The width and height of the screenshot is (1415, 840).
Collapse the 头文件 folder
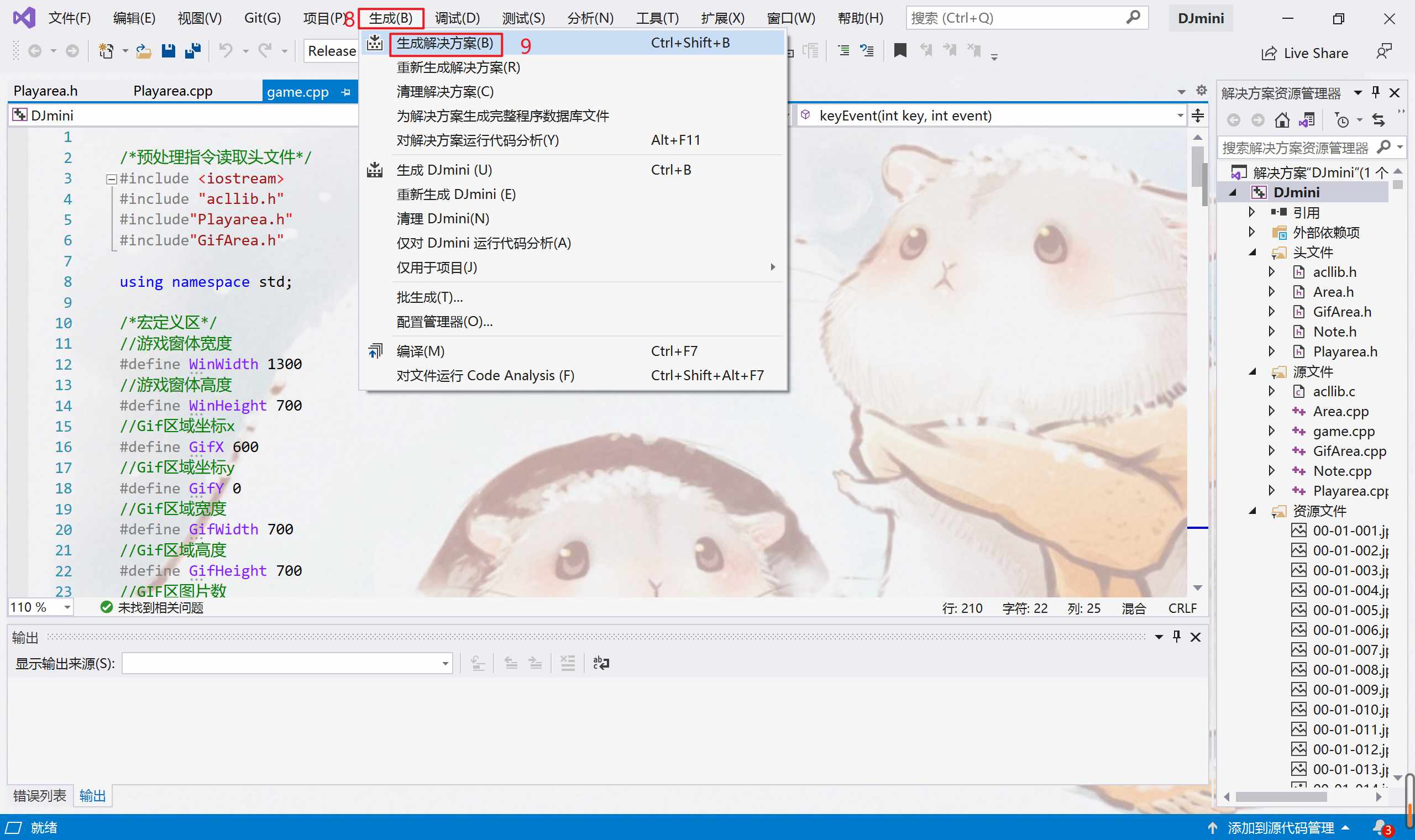(x=1252, y=253)
